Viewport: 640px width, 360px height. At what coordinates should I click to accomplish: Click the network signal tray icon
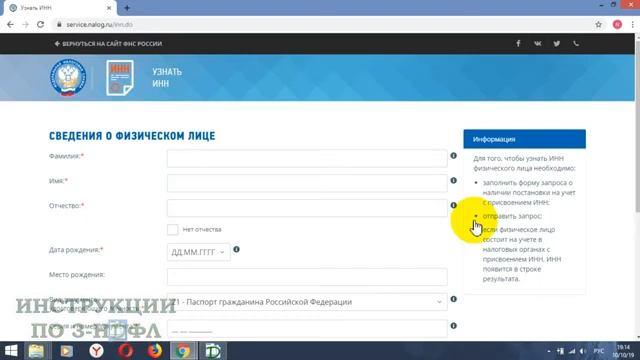point(572,351)
